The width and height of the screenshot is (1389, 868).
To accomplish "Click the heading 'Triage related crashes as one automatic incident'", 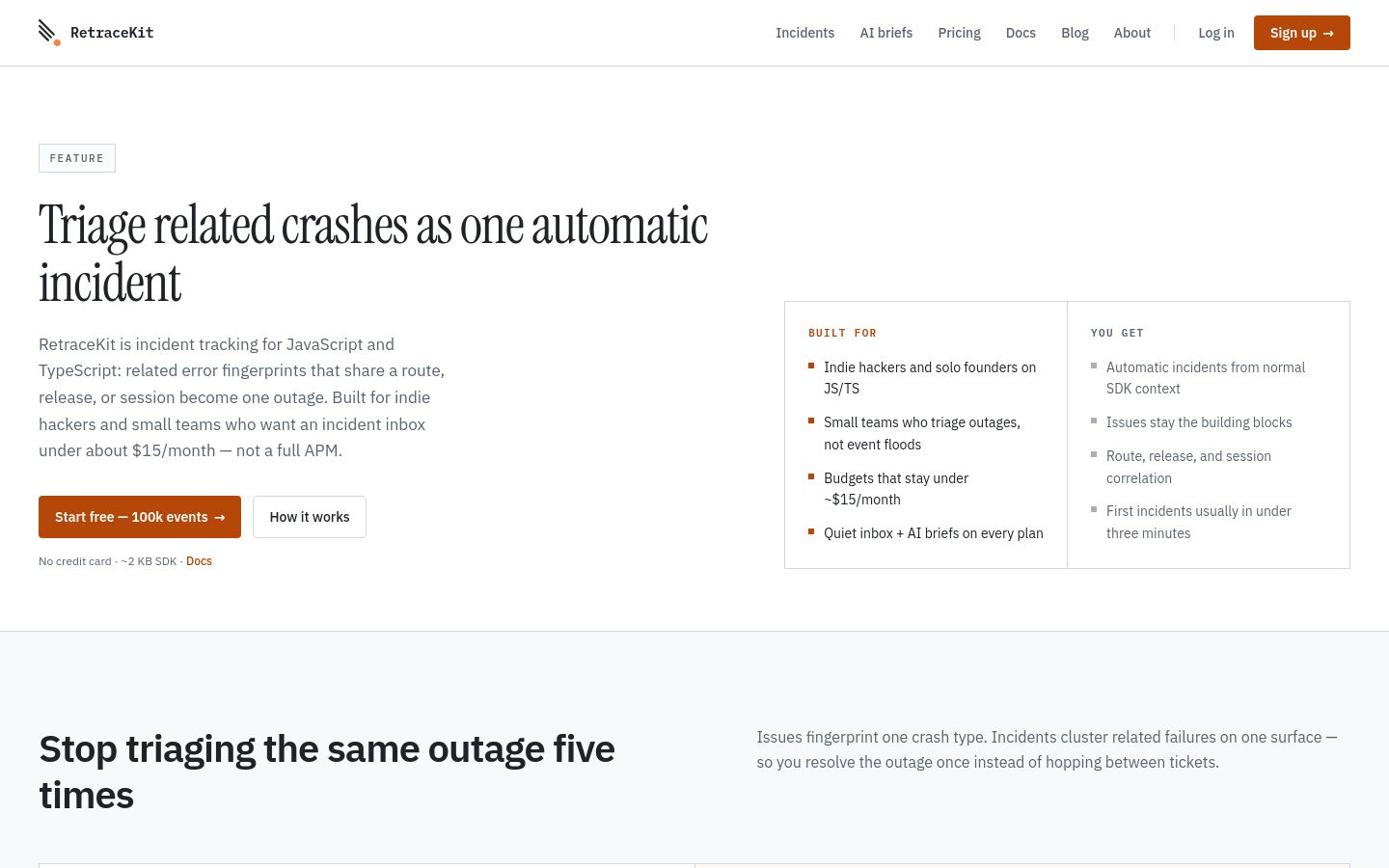I will (x=373, y=254).
